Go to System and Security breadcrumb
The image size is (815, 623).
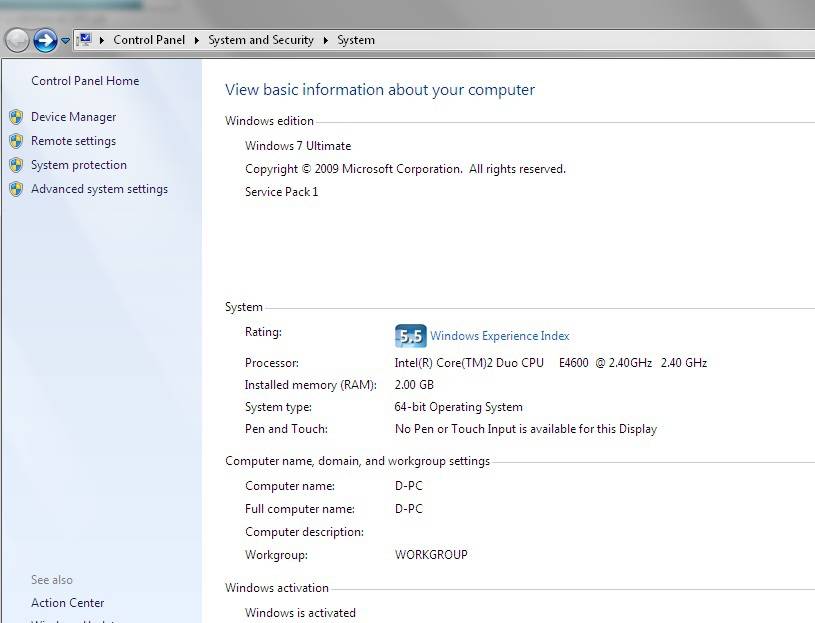tap(261, 40)
